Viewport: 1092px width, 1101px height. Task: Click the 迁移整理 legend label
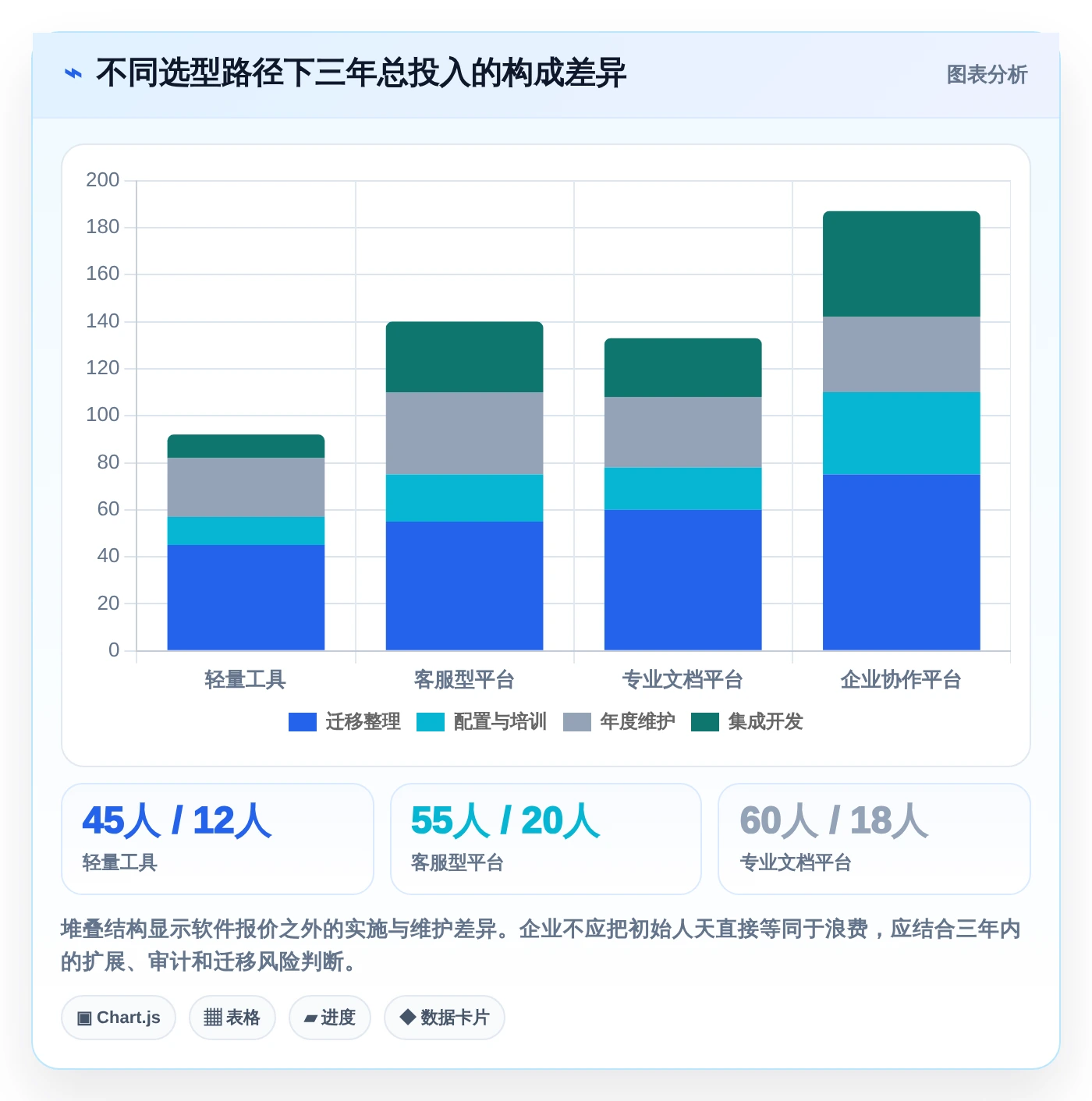(x=363, y=721)
